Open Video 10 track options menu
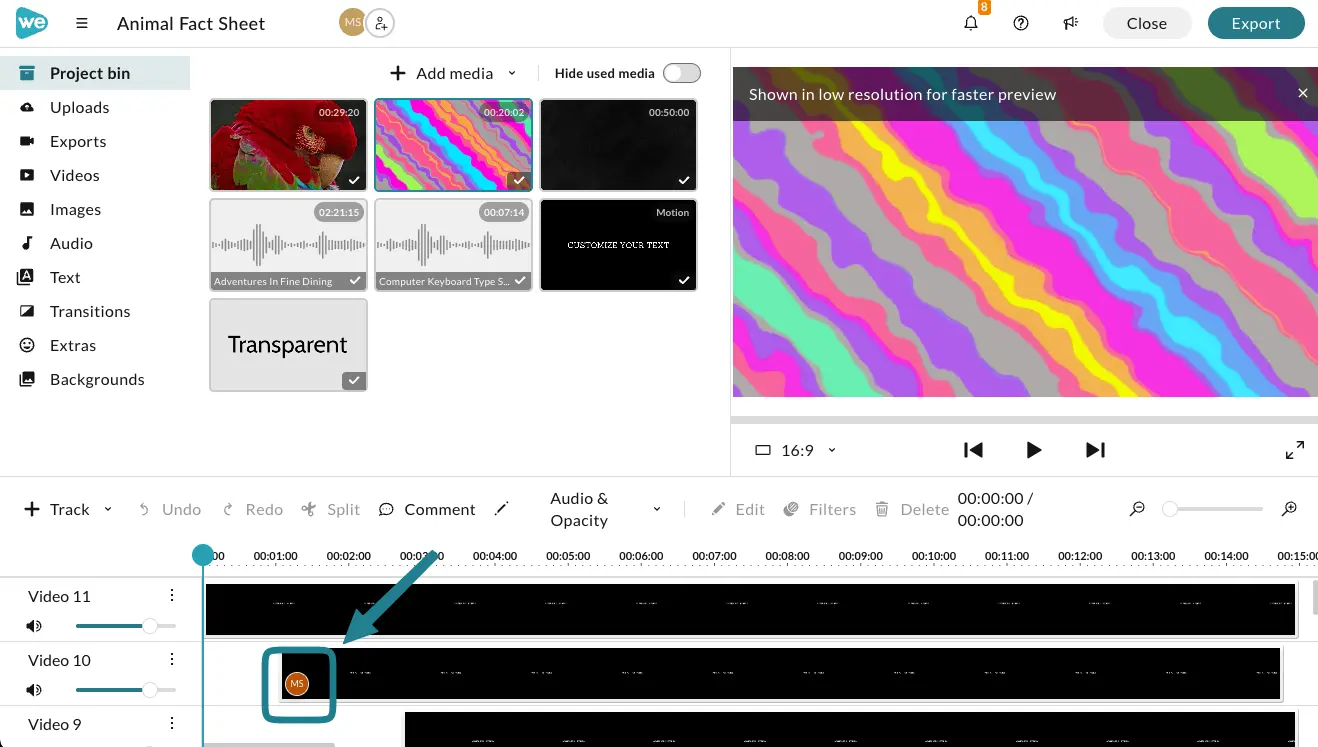This screenshot has width=1318, height=747. click(172, 660)
